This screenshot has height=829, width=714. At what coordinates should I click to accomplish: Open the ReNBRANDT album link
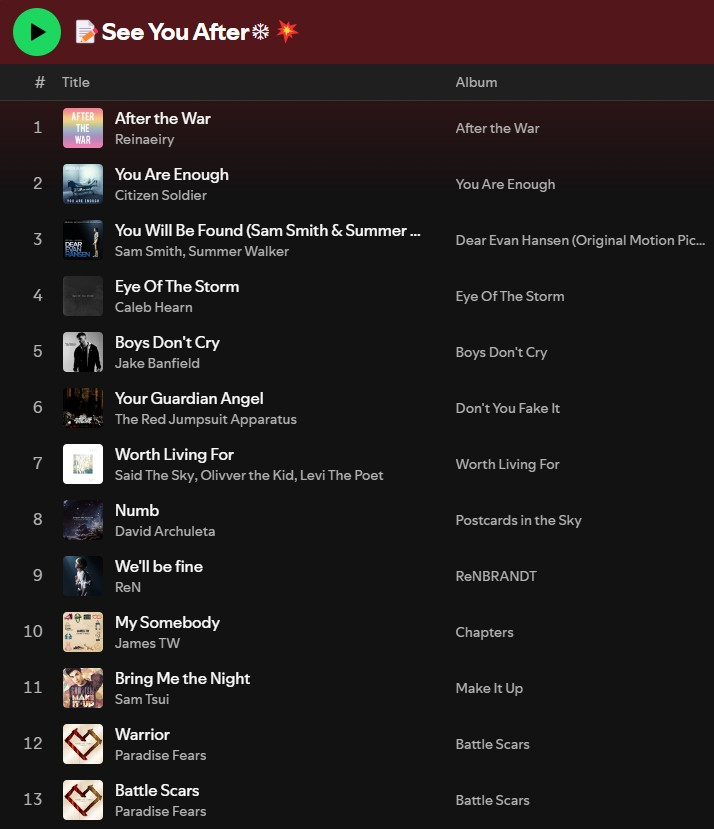[496, 576]
